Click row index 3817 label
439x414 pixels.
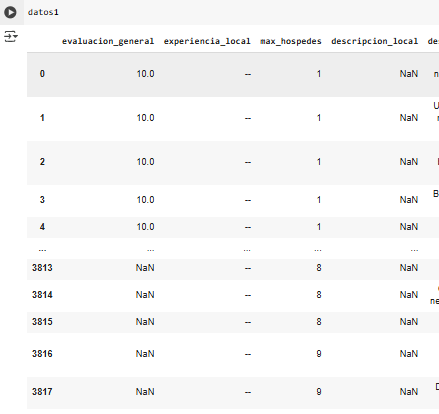(x=42, y=392)
